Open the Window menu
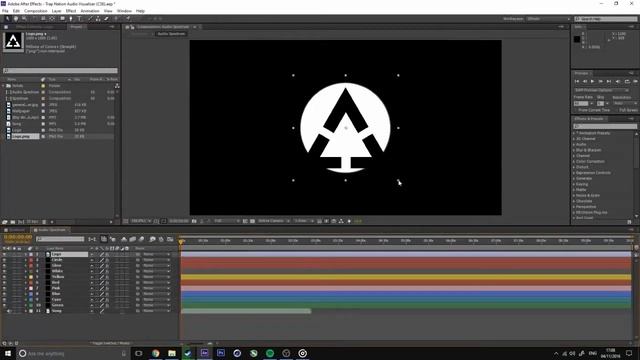640x360 pixels. [124, 11]
